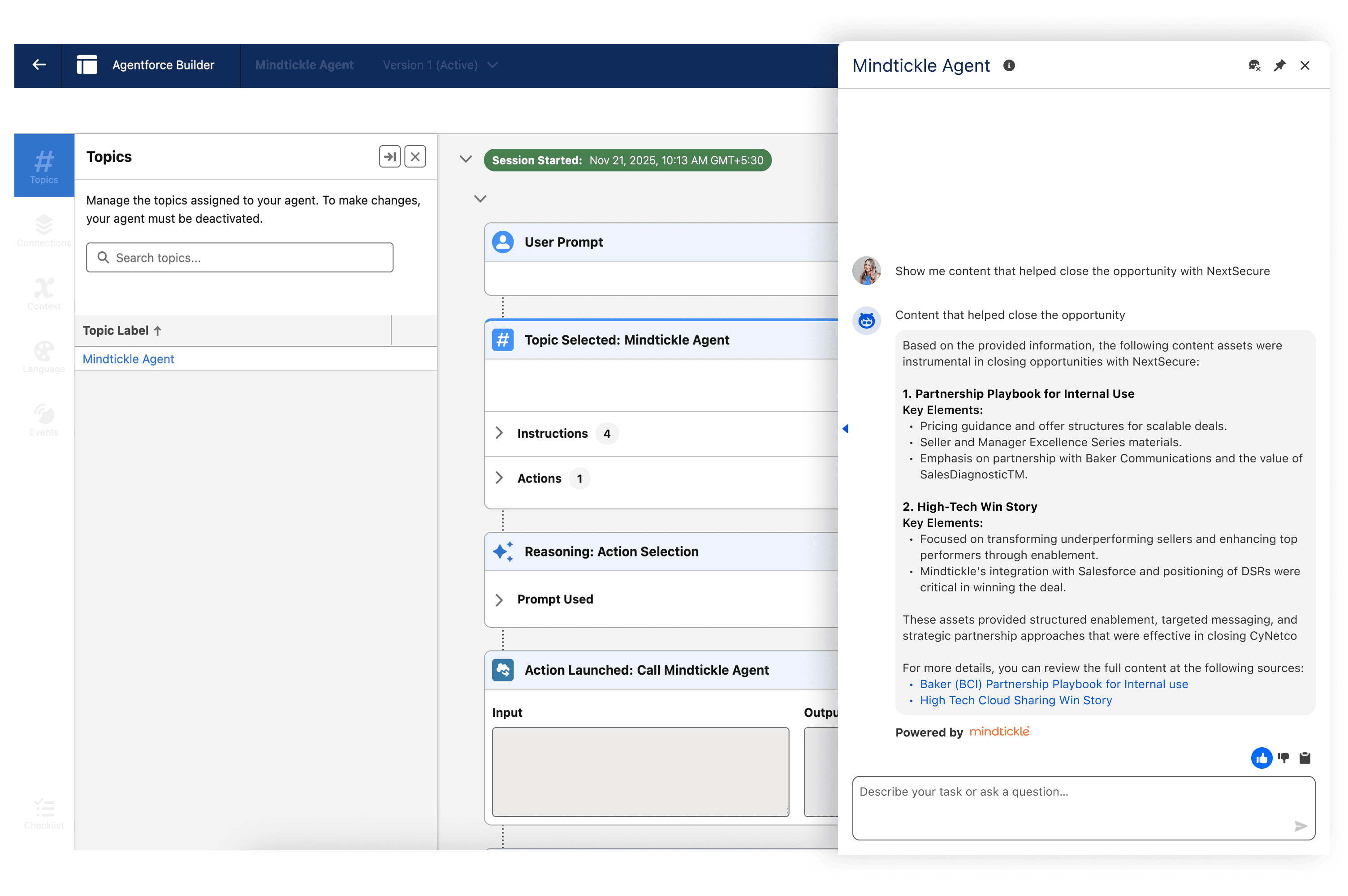Viewport: 1348px width, 896px height.
Task: Click the mindtickle logo
Action: coord(999,731)
